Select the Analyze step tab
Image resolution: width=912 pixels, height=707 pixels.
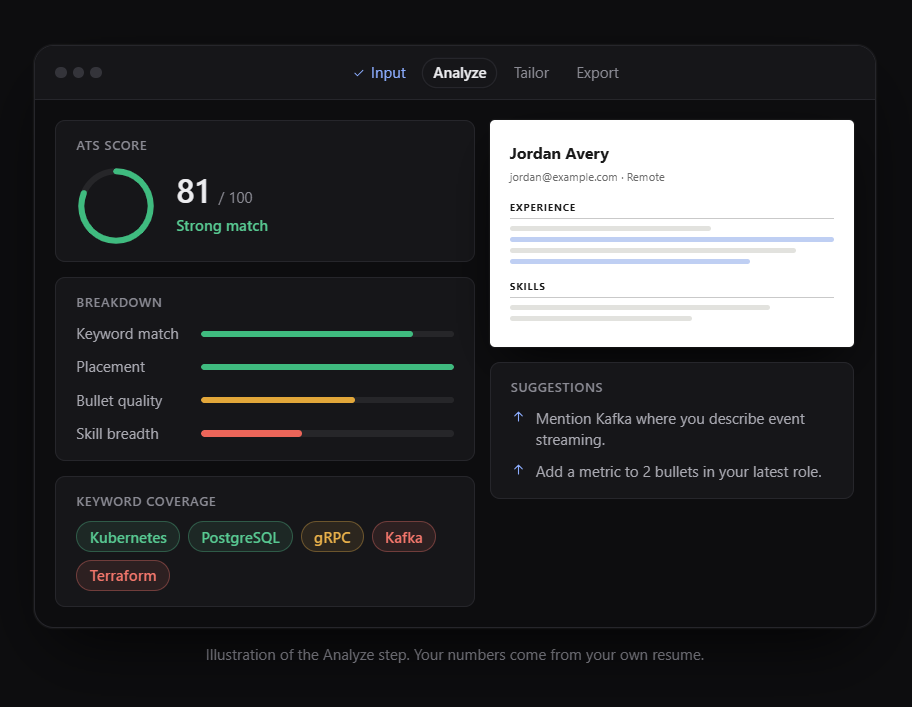459,73
